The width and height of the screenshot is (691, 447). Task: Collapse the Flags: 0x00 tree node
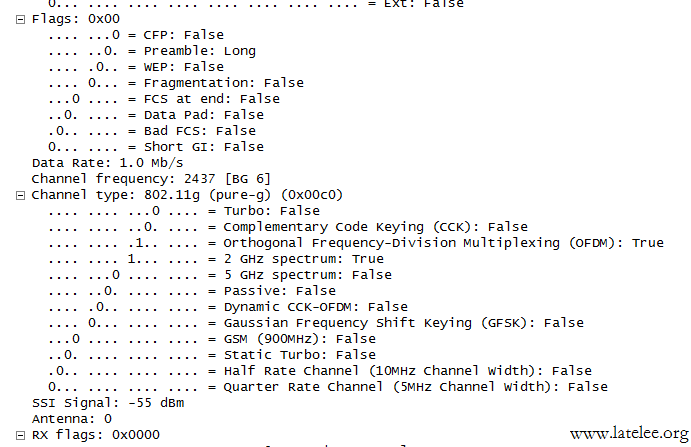[20, 19]
